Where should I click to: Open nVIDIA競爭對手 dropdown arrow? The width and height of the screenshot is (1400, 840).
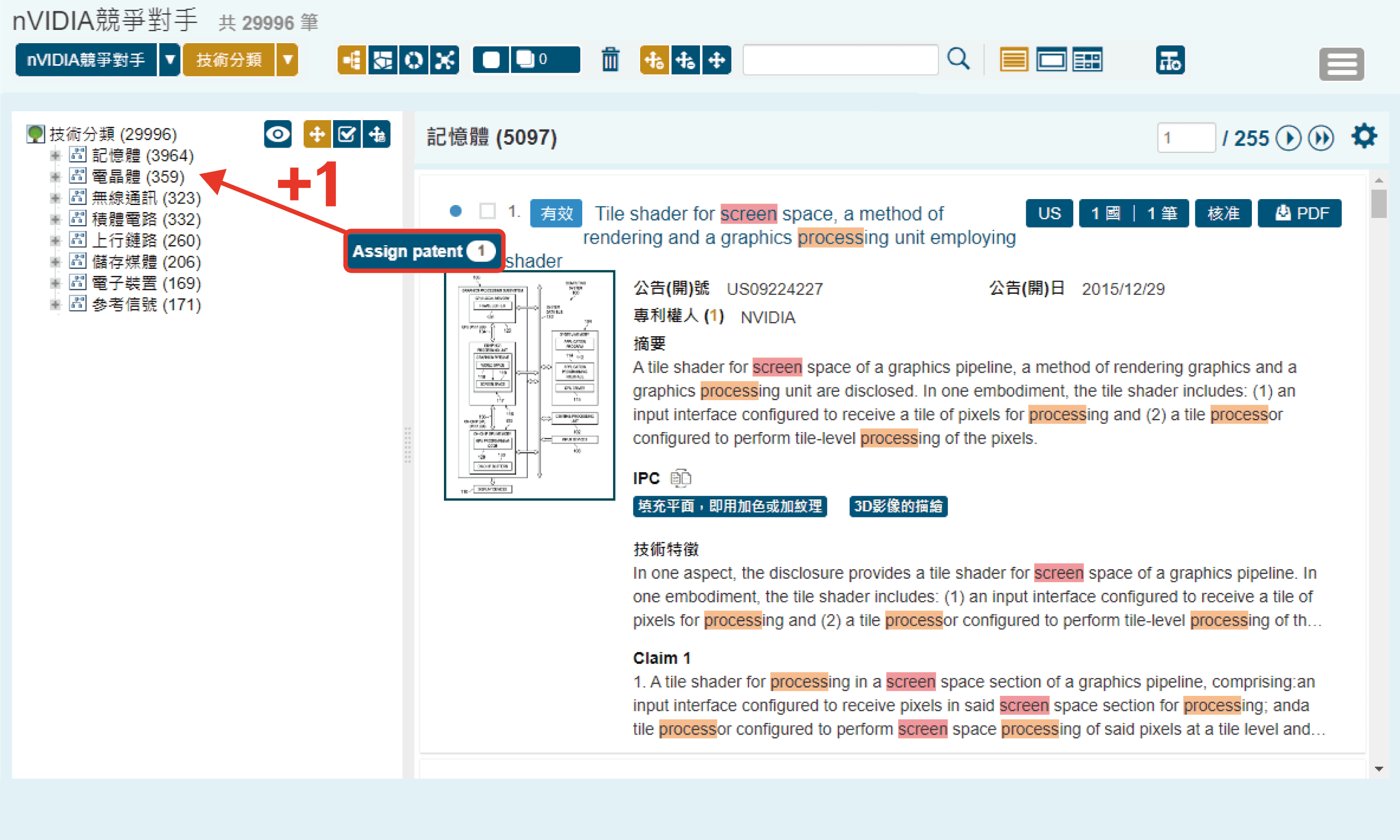point(169,59)
